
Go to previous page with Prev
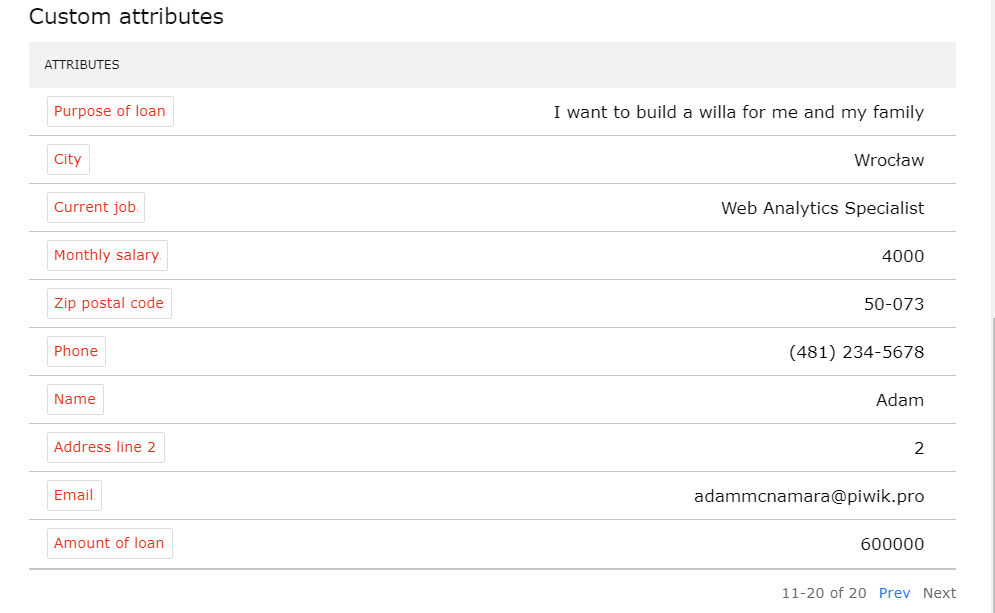[894, 593]
